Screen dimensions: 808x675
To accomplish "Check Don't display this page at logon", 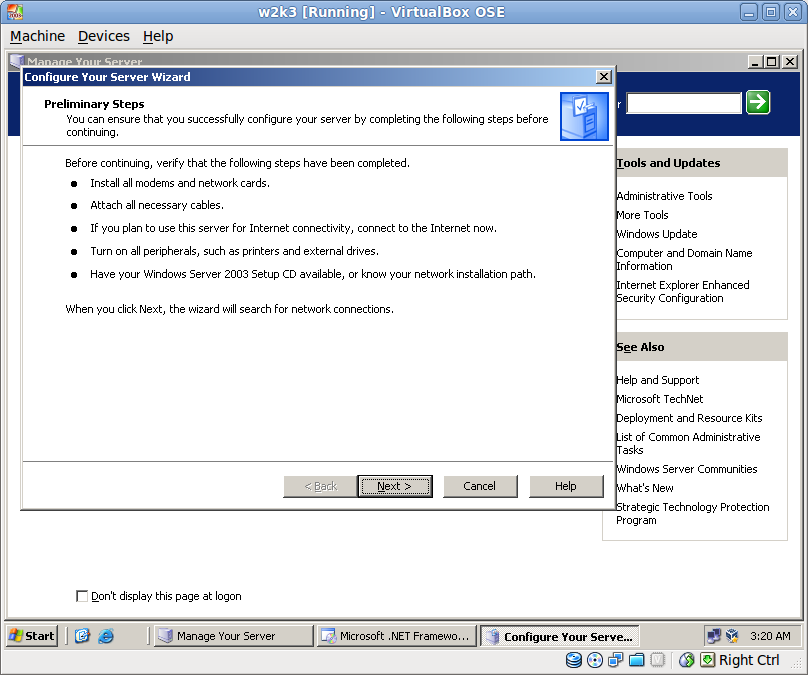I will pyautogui.click(x=81, y=596).
